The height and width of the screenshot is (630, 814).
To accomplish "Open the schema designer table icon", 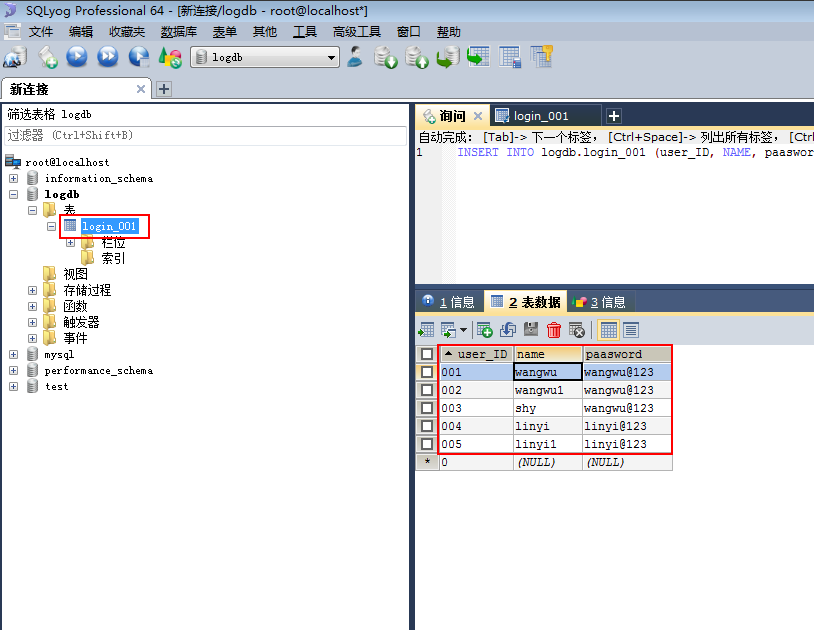I will [x=510, y=57].
